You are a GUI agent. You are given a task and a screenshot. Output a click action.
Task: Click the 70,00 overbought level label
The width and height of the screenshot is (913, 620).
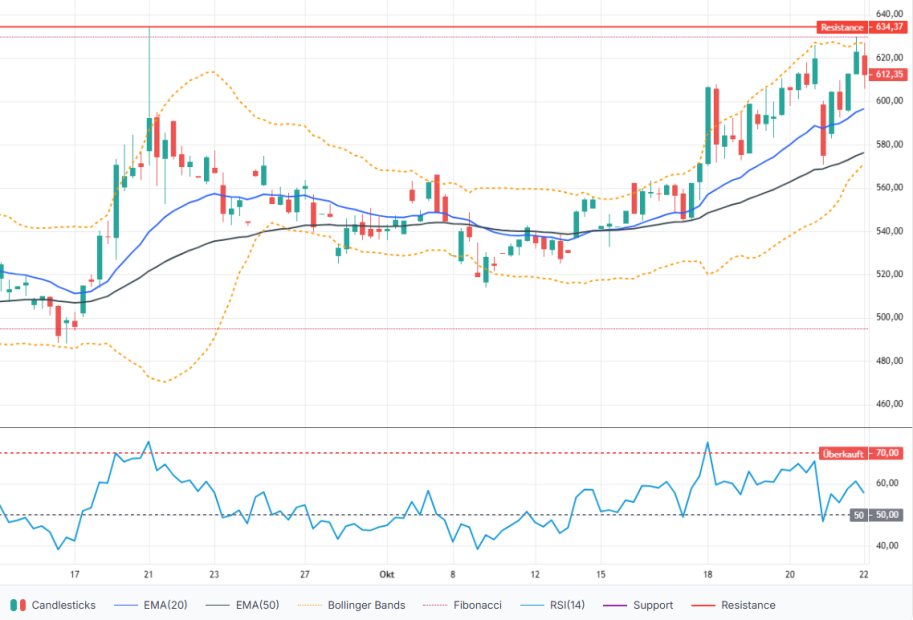click(887, 454)
